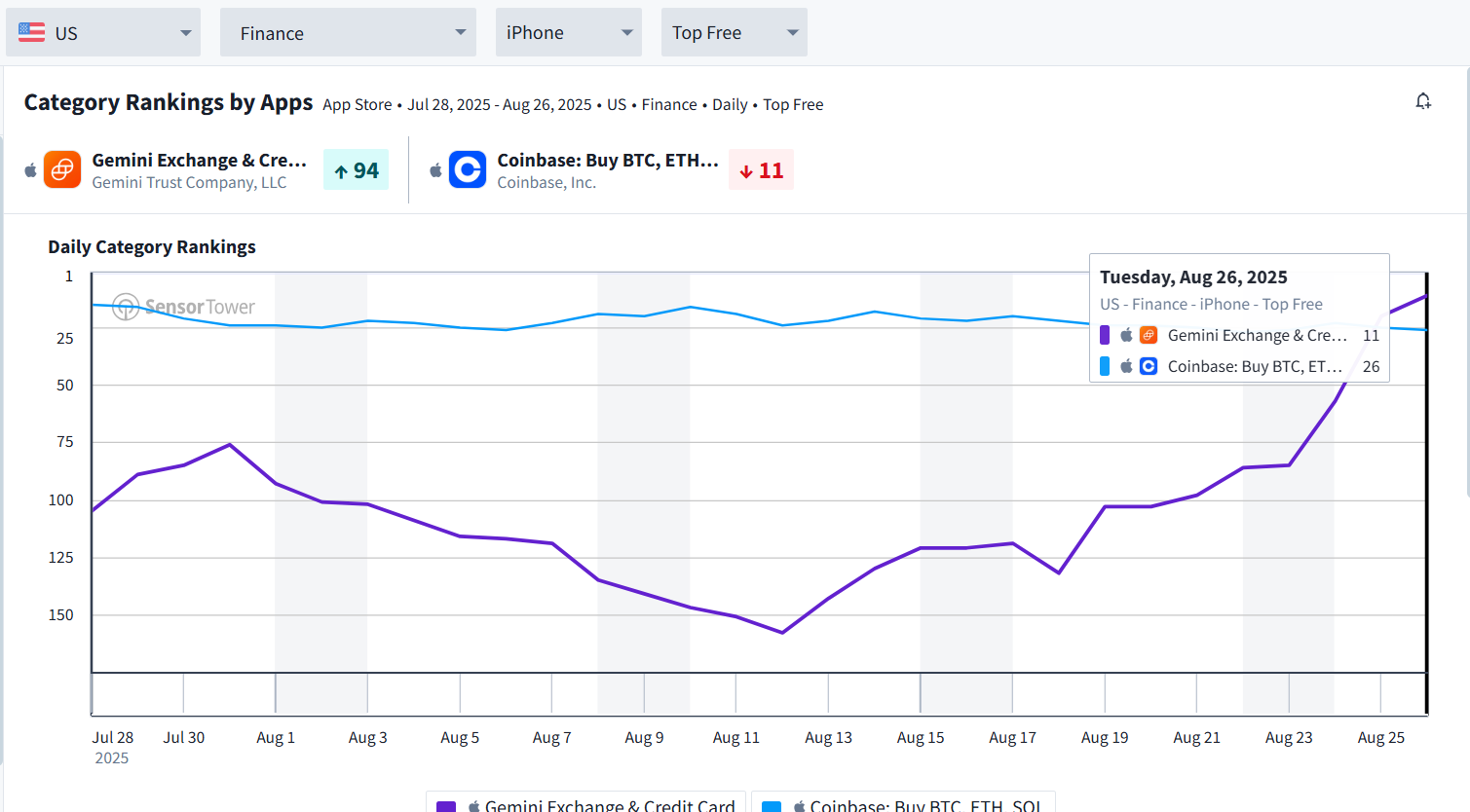Screen dimensions: 1470x812
Task: Open the US country dropdown
Action: (103, 32)
